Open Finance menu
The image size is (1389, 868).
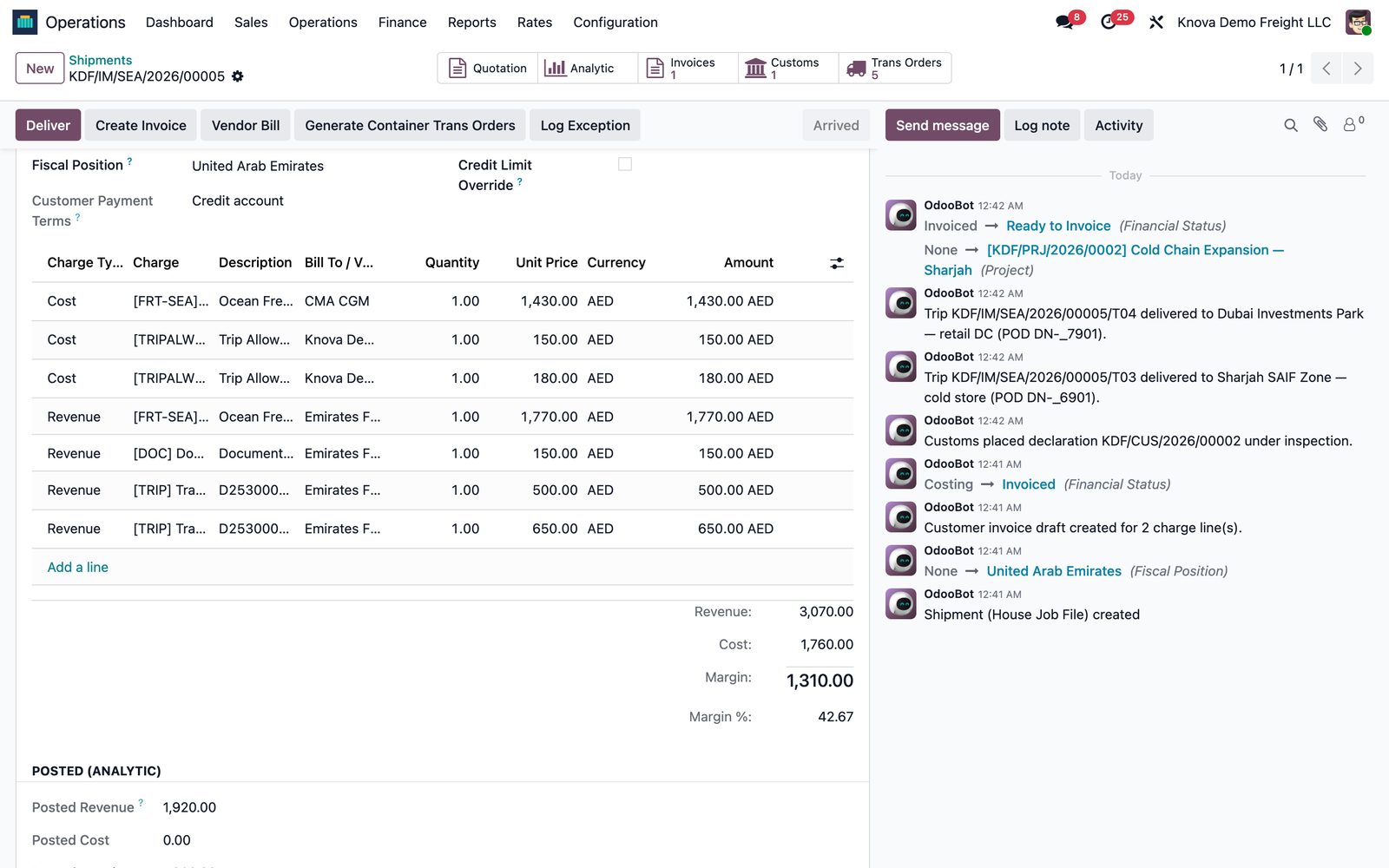click(403, 23)
